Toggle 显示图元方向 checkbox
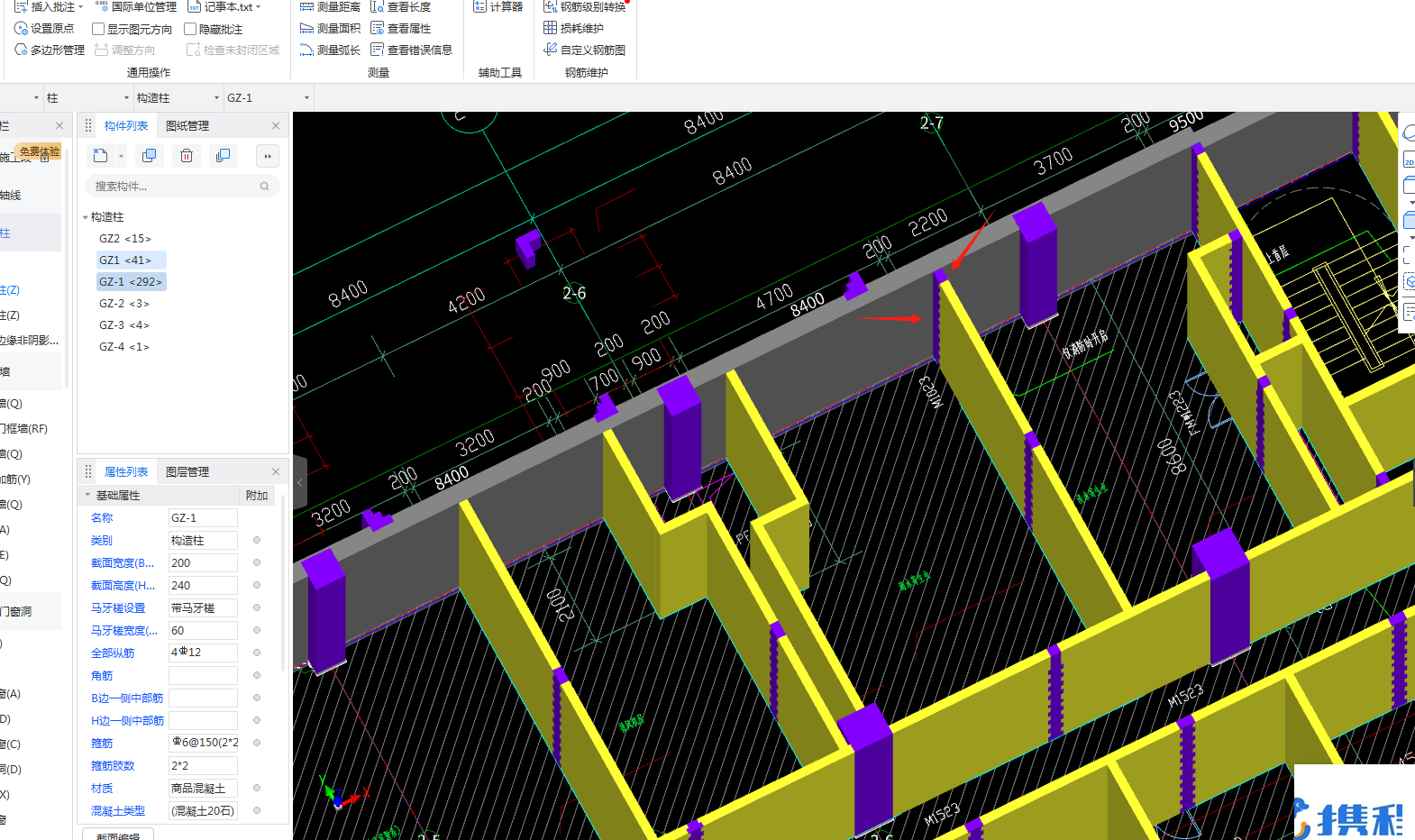The height and width of the screenshot is (840, 1415). [x=98, y=29]
